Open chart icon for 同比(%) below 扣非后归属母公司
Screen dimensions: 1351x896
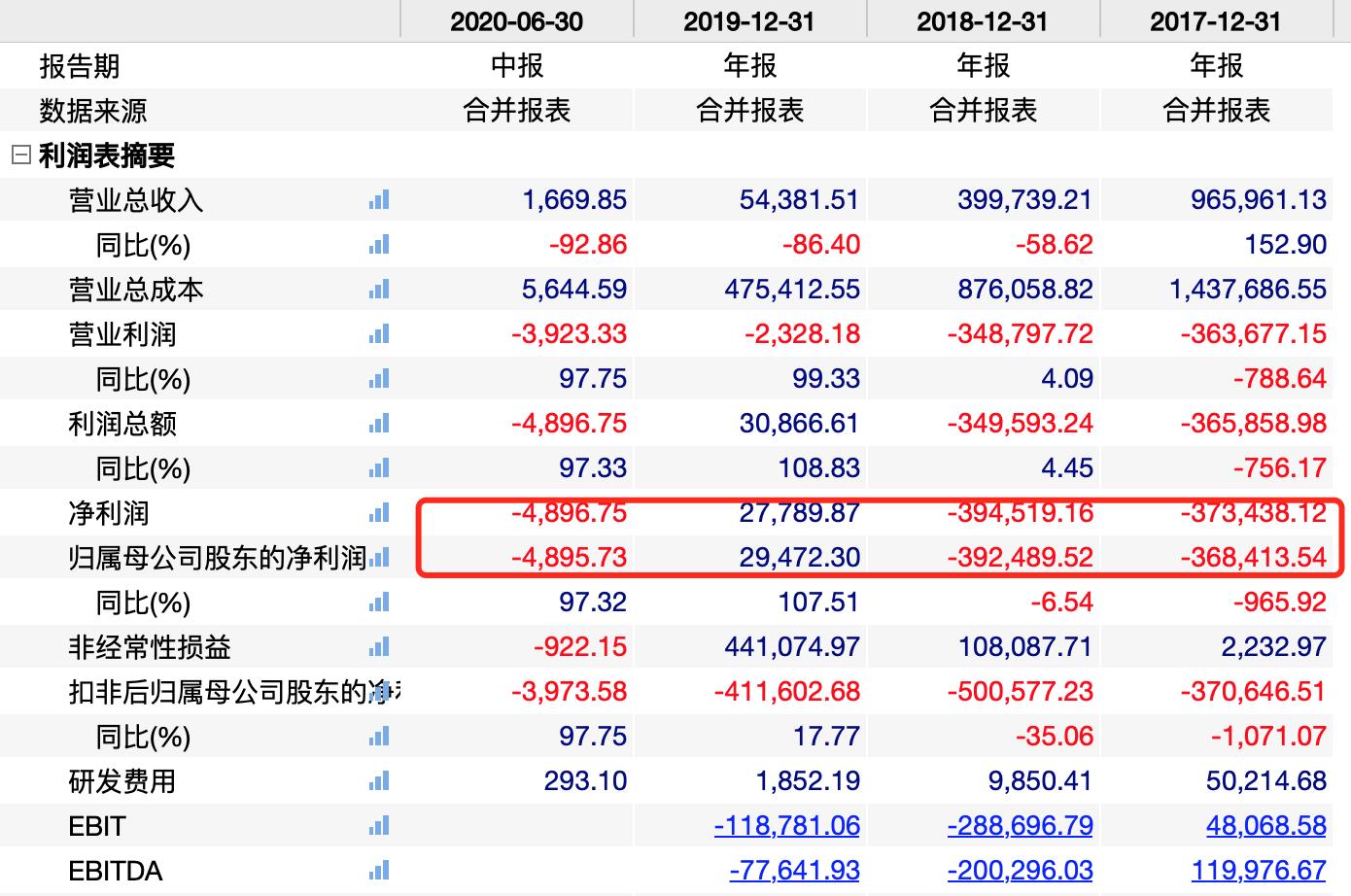click(379, 737)
